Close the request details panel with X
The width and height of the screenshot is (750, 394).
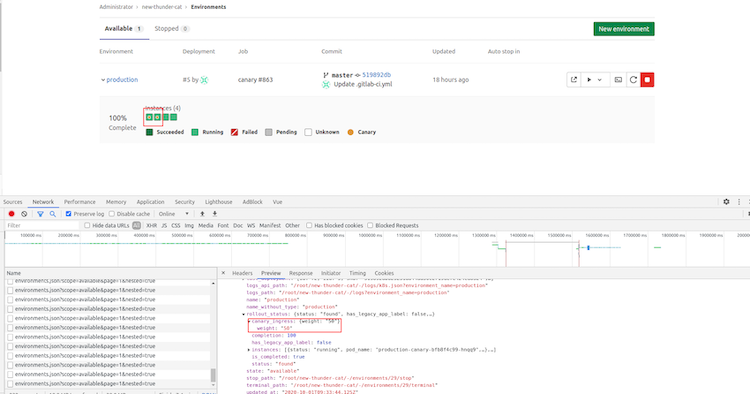223,273
